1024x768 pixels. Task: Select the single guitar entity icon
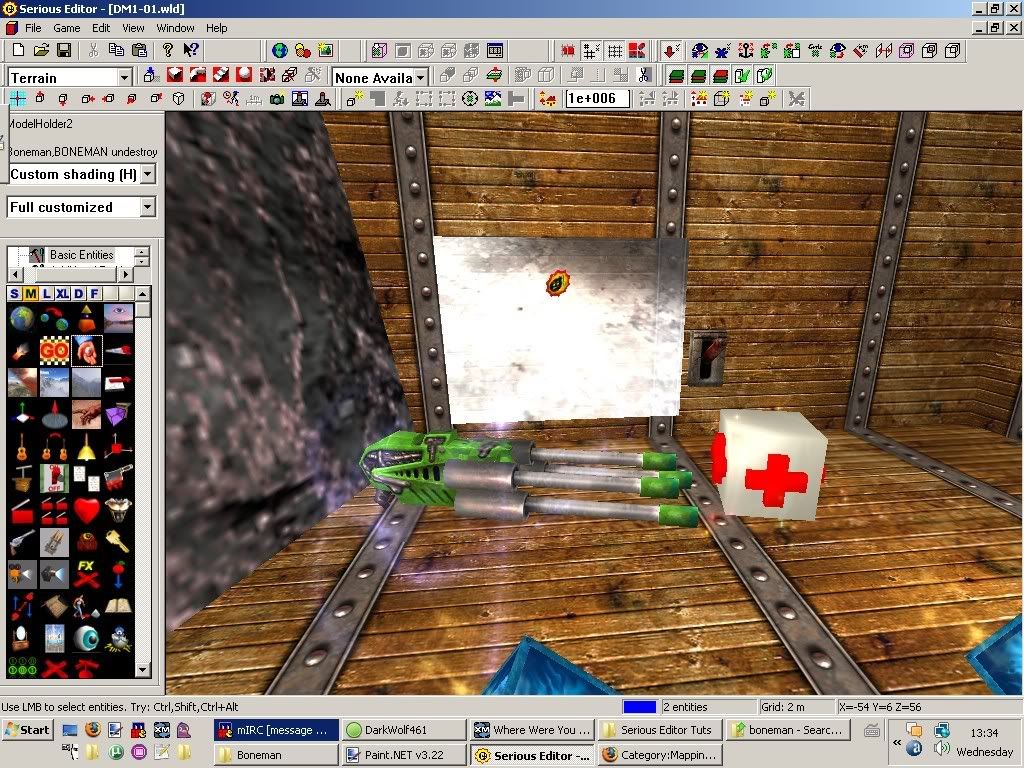click(x=22, y=447)
